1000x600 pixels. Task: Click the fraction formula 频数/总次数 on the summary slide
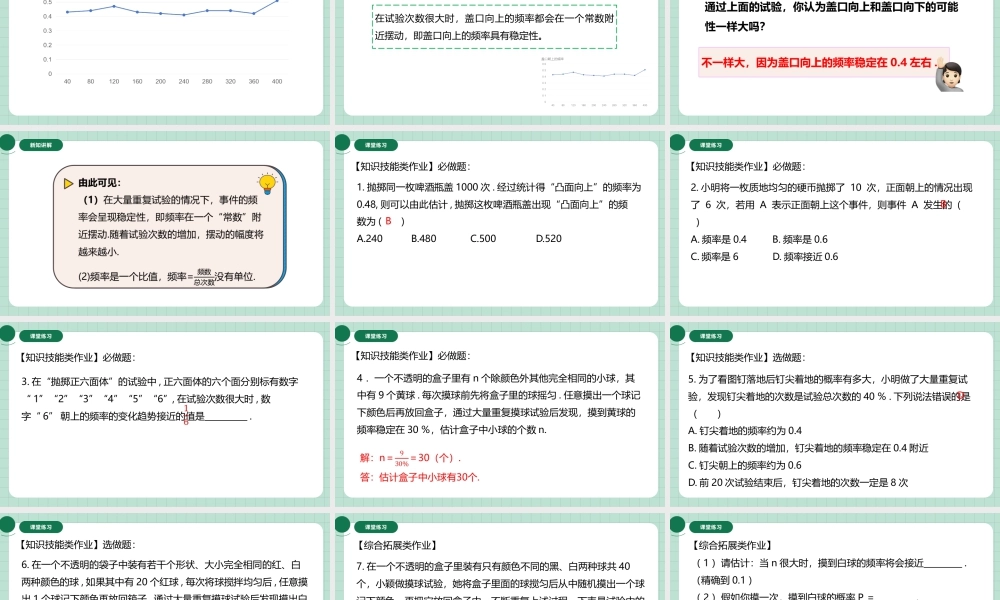coord(204,276)
